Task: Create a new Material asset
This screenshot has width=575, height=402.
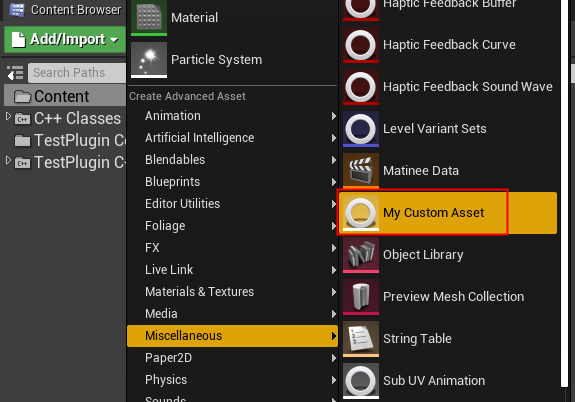Action: (x=232, y=18)
